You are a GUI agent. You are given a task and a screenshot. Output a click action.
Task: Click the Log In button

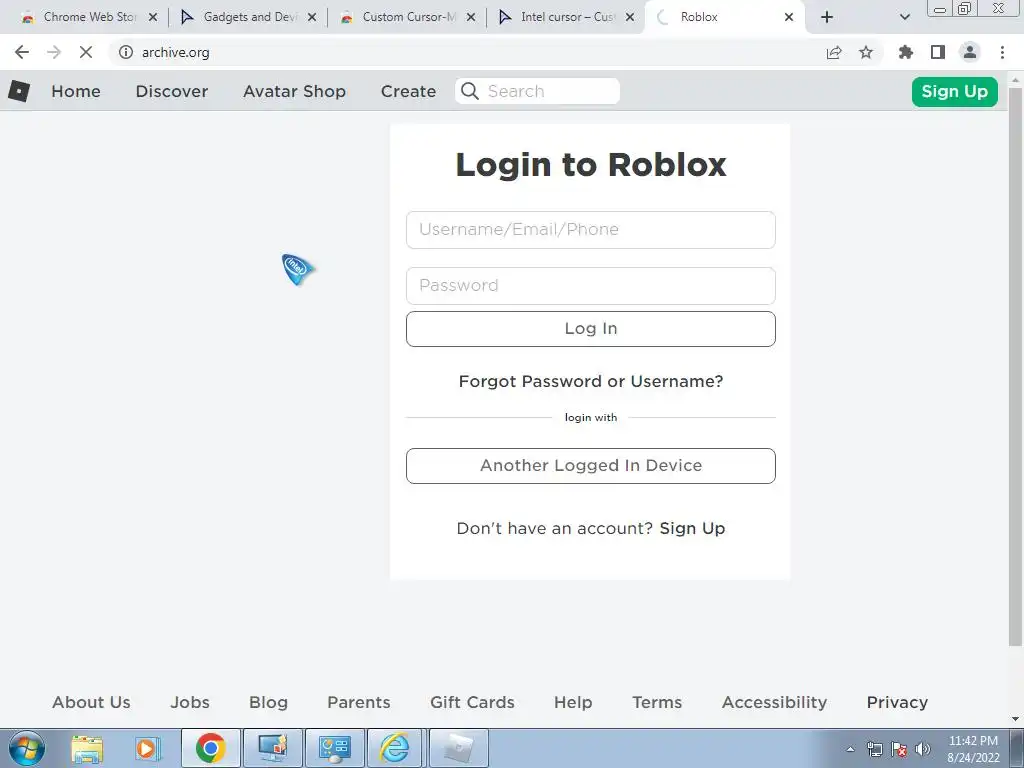click(x=590, y=328)
